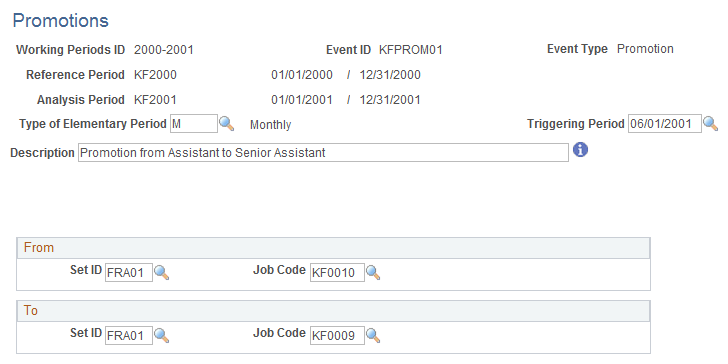This screenshot has width=728, height=364.
Task: Click the Monthly description text
Action: click(x=271, y=124)
